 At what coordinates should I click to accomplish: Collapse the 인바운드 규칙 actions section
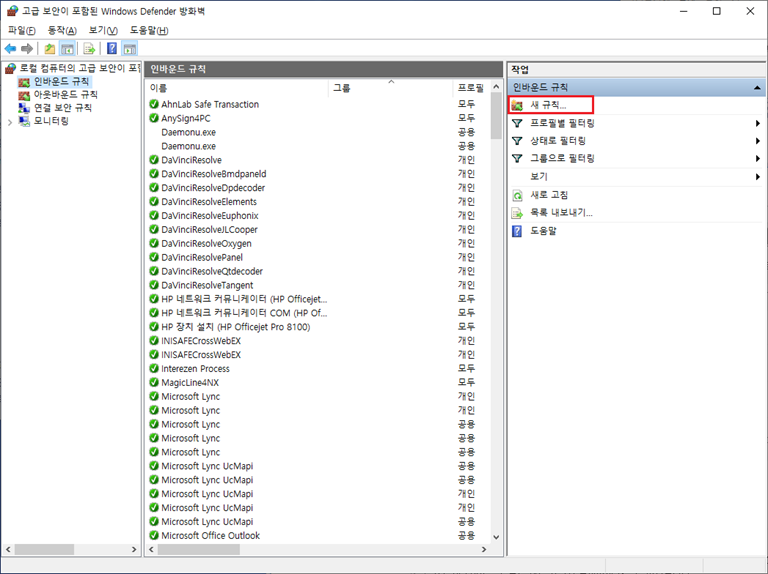pyautogui.click(x=757, y=88)
